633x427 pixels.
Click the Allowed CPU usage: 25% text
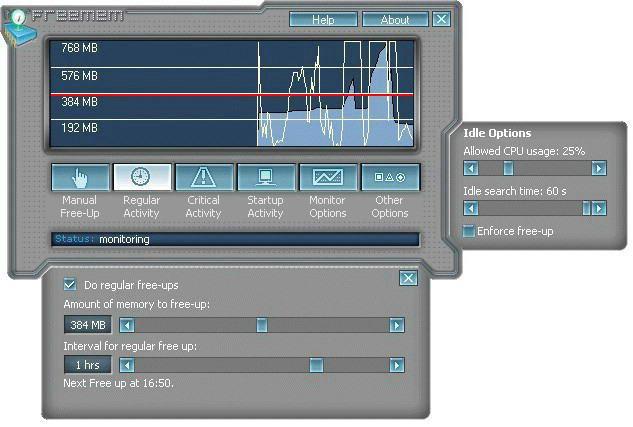point(524,151)
